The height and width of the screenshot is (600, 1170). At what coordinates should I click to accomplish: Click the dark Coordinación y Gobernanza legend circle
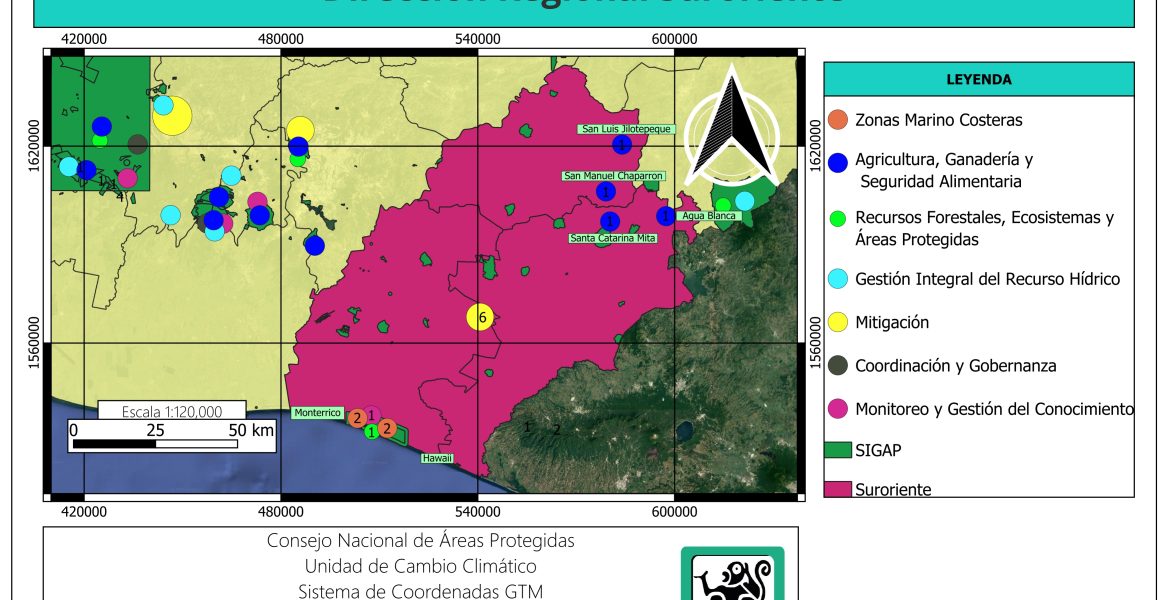pos(839,366)
